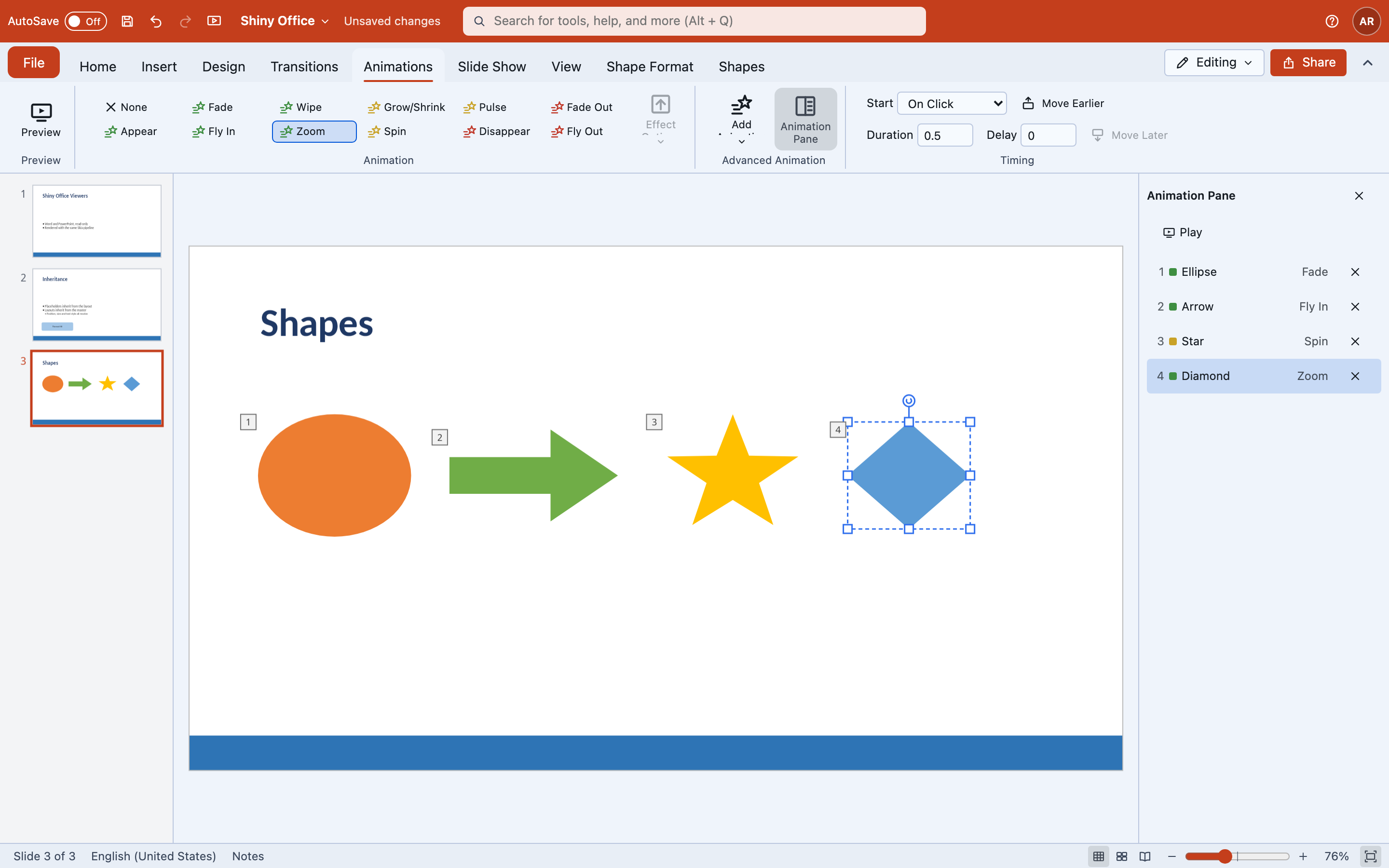The image size is (1389, 868).
Task: Select None to remove animation
Action: 126,108
